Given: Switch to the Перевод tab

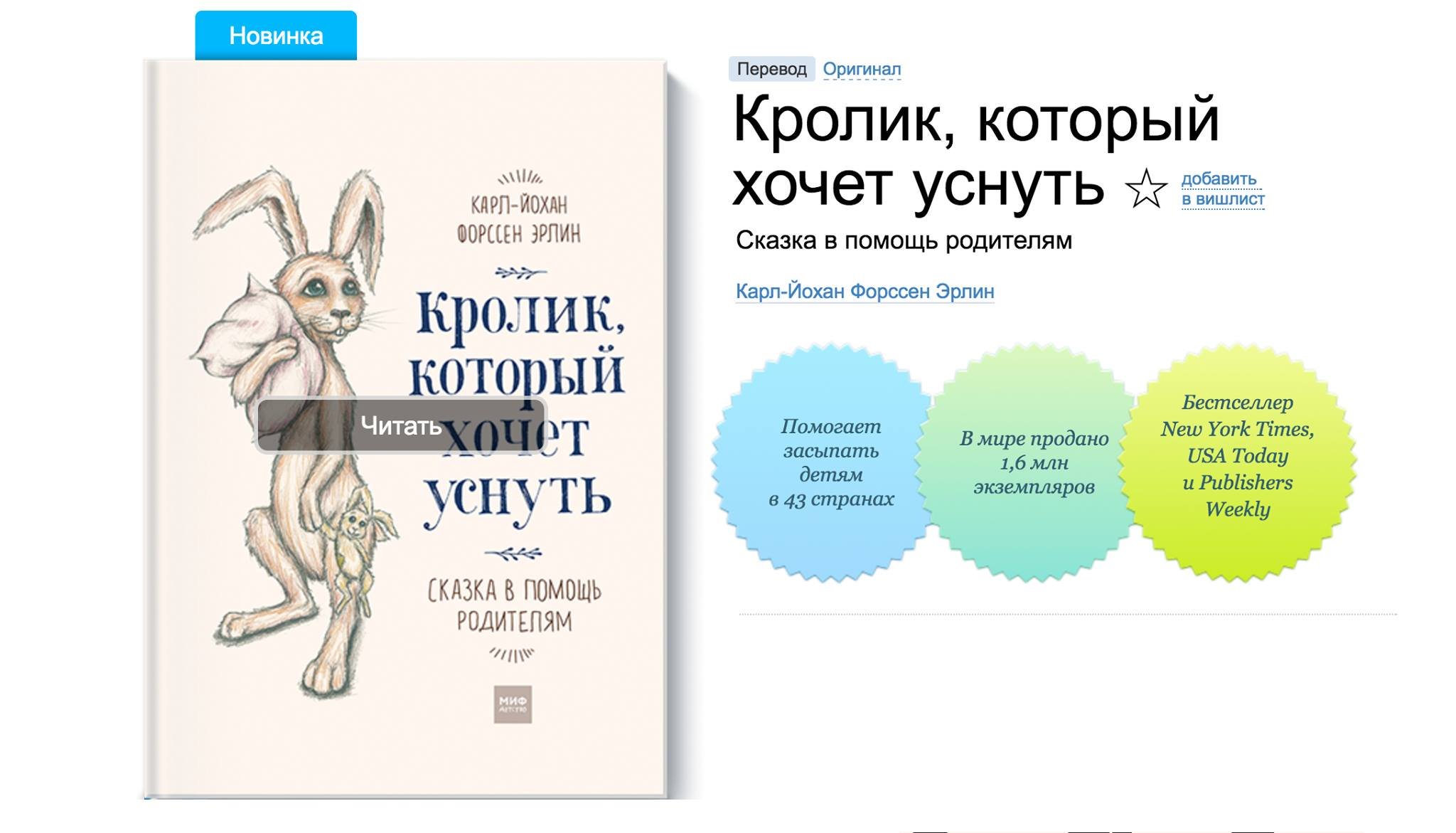Looking at the screenshot, I should pyautogui.click(x=771, y=69).
